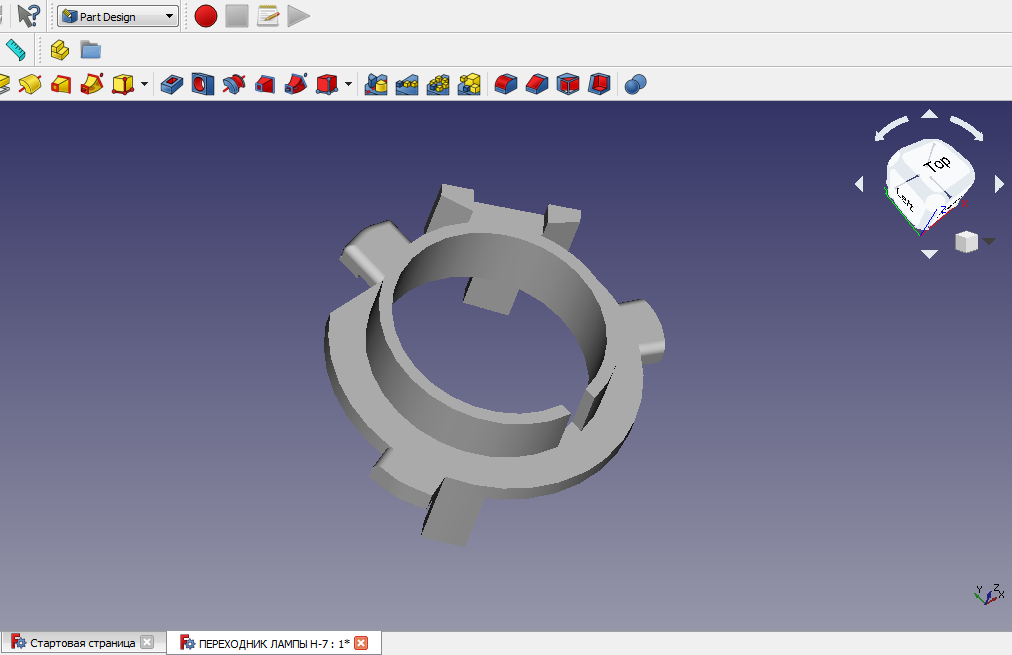Click the Boolean operation spheres icon
This screenshot has height=655, width=1012.
[x=635, y=84]
